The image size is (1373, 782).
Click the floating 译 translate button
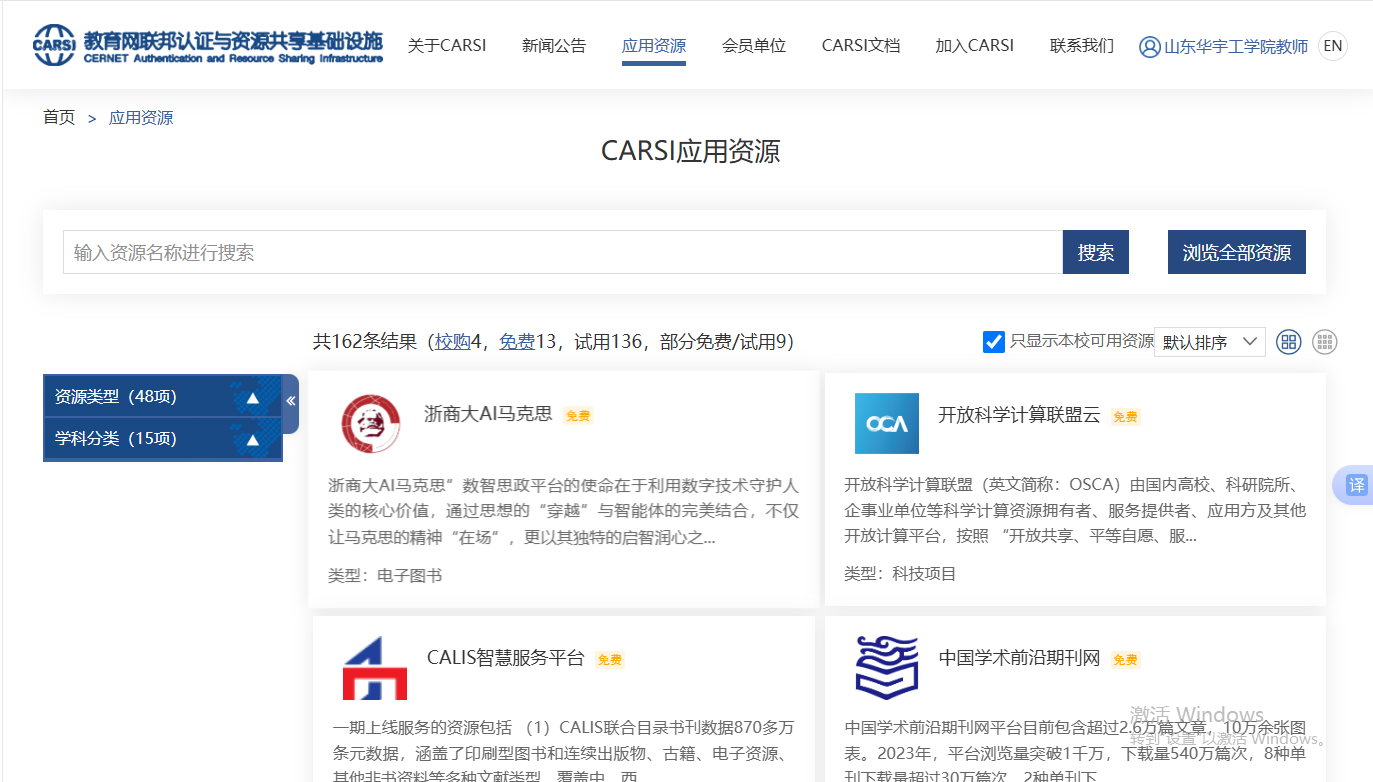(1355, 485)
